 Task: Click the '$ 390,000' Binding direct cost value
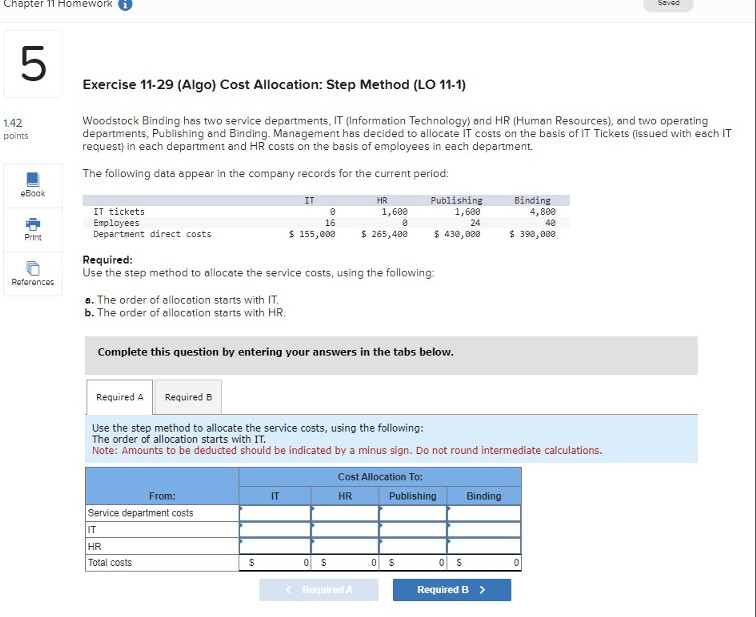(532, 234)
